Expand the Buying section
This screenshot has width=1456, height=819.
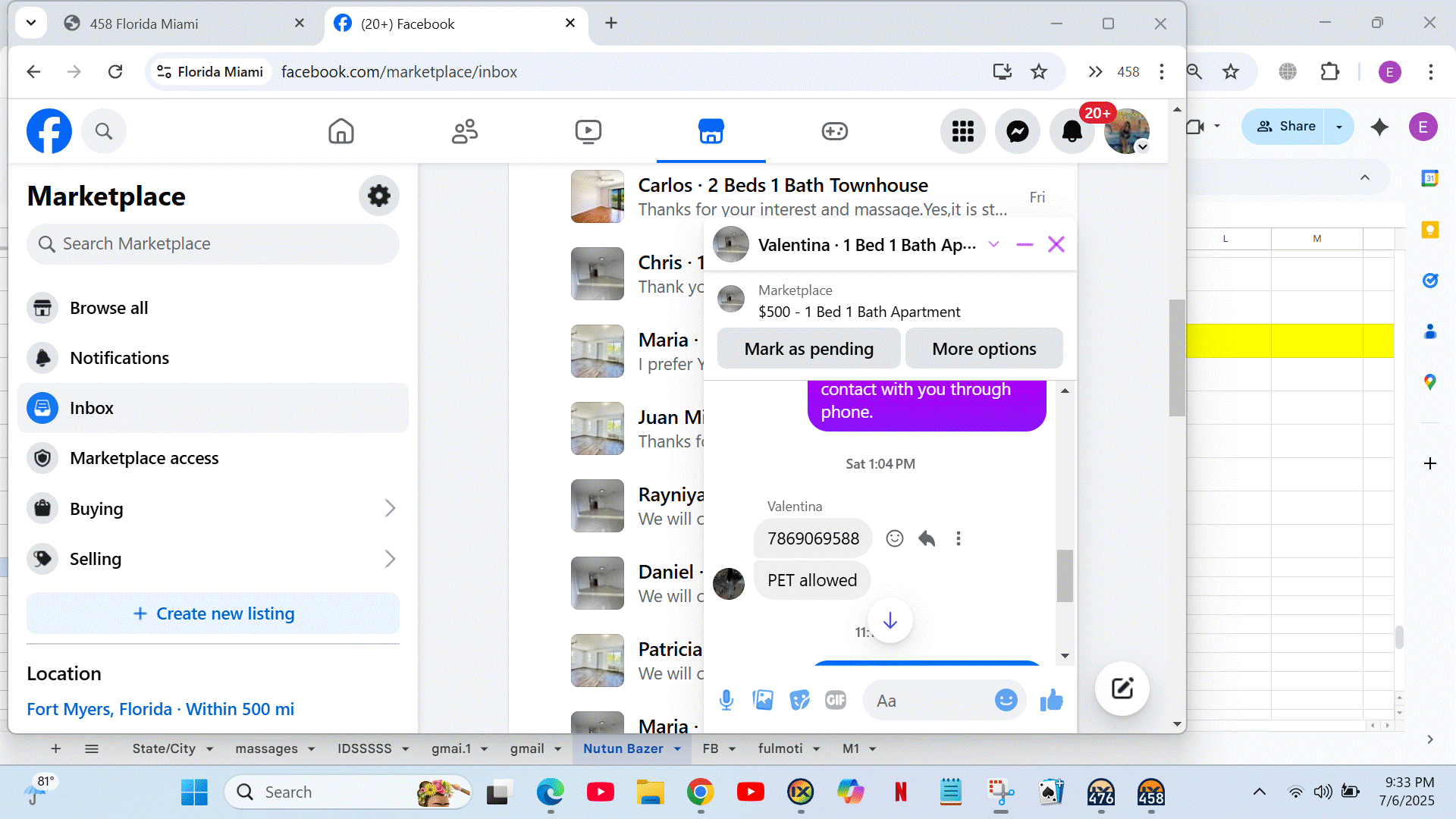[390, 508]
